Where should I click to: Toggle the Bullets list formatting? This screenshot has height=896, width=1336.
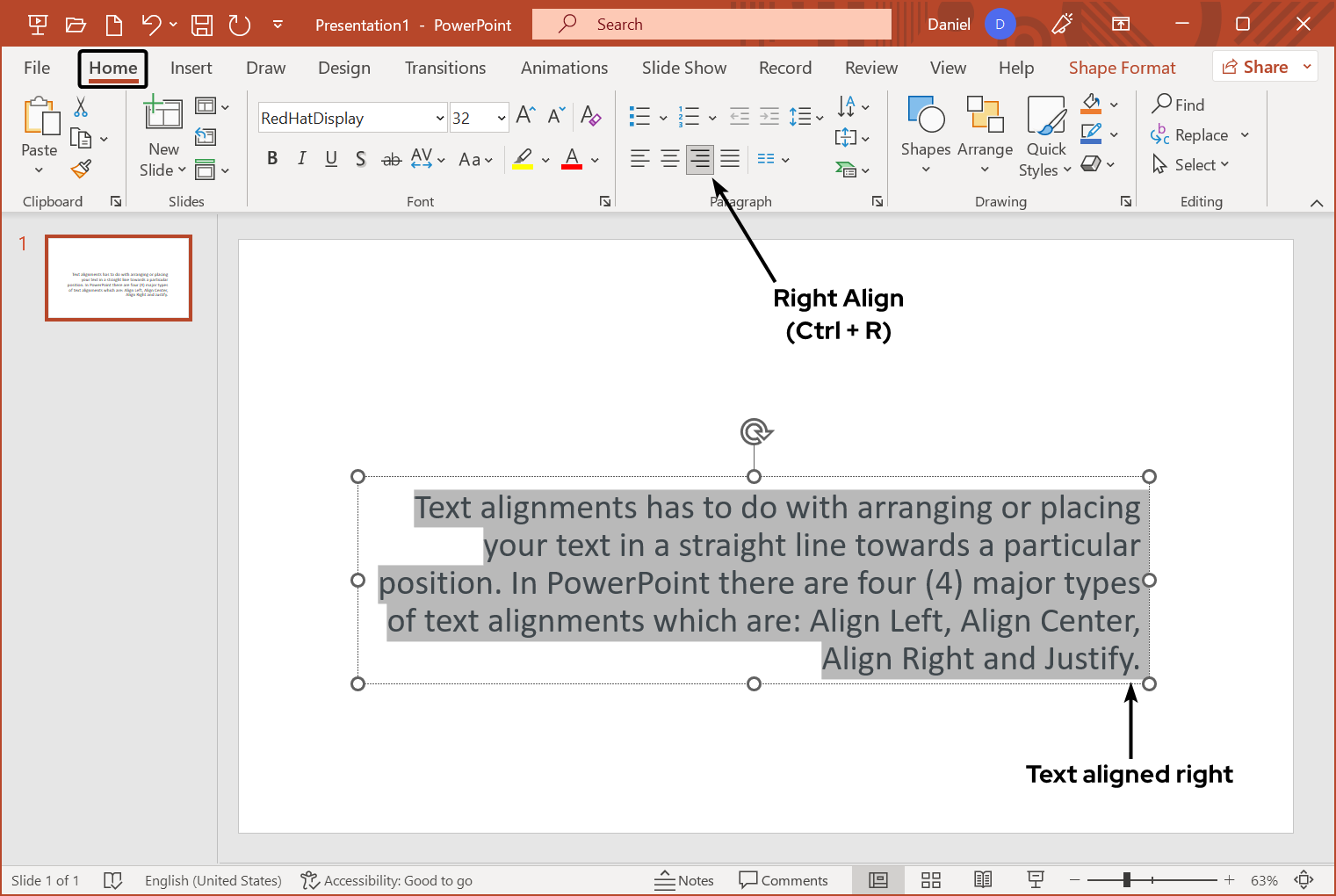click(639, 115)
